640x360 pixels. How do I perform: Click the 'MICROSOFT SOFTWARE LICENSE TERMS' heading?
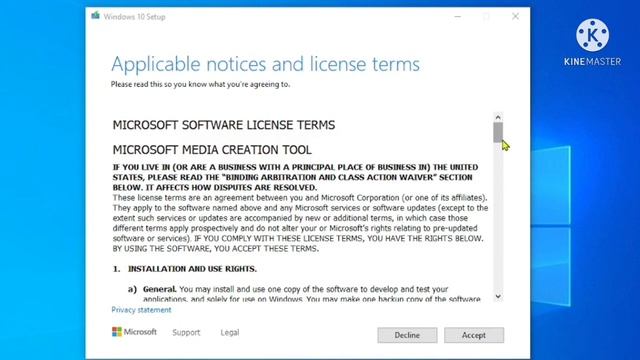(x=224, y=125)
